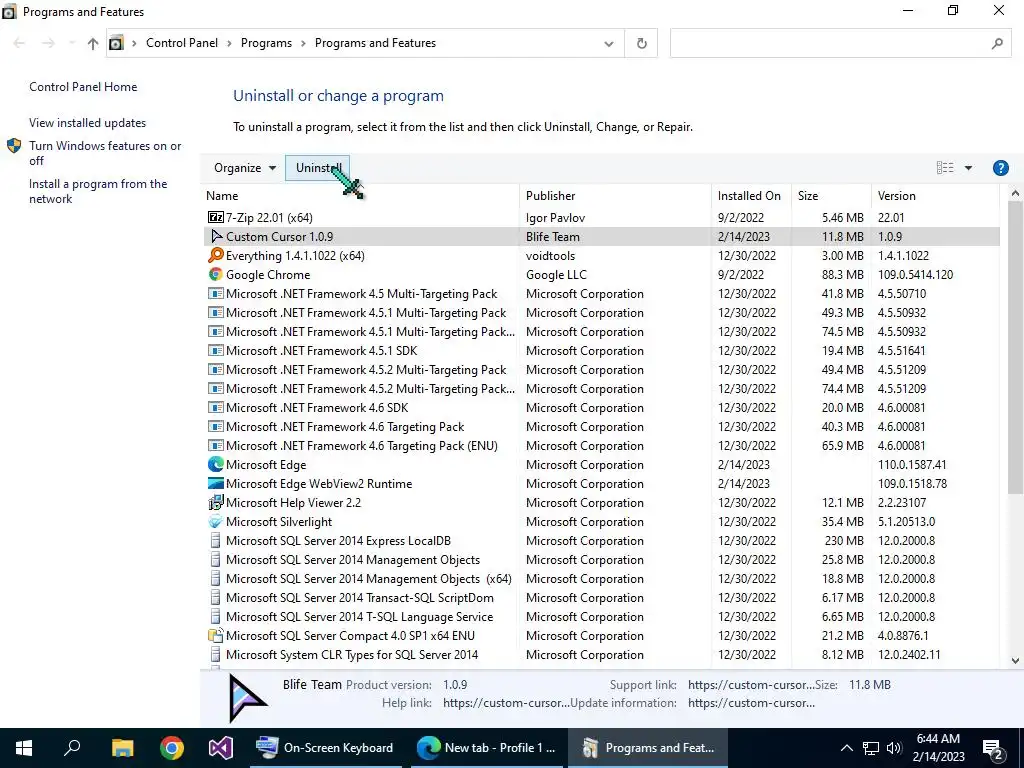Click the Custom Cursor row icon
The height and width of the screenshot is (768, 1024).
[x=216, y=236]
